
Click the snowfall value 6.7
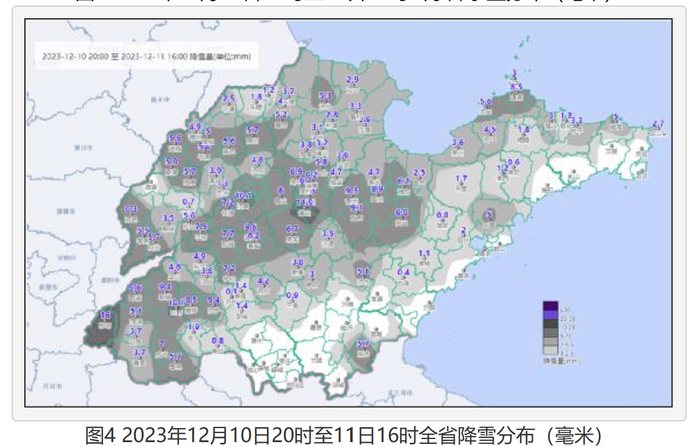(292, 229)
